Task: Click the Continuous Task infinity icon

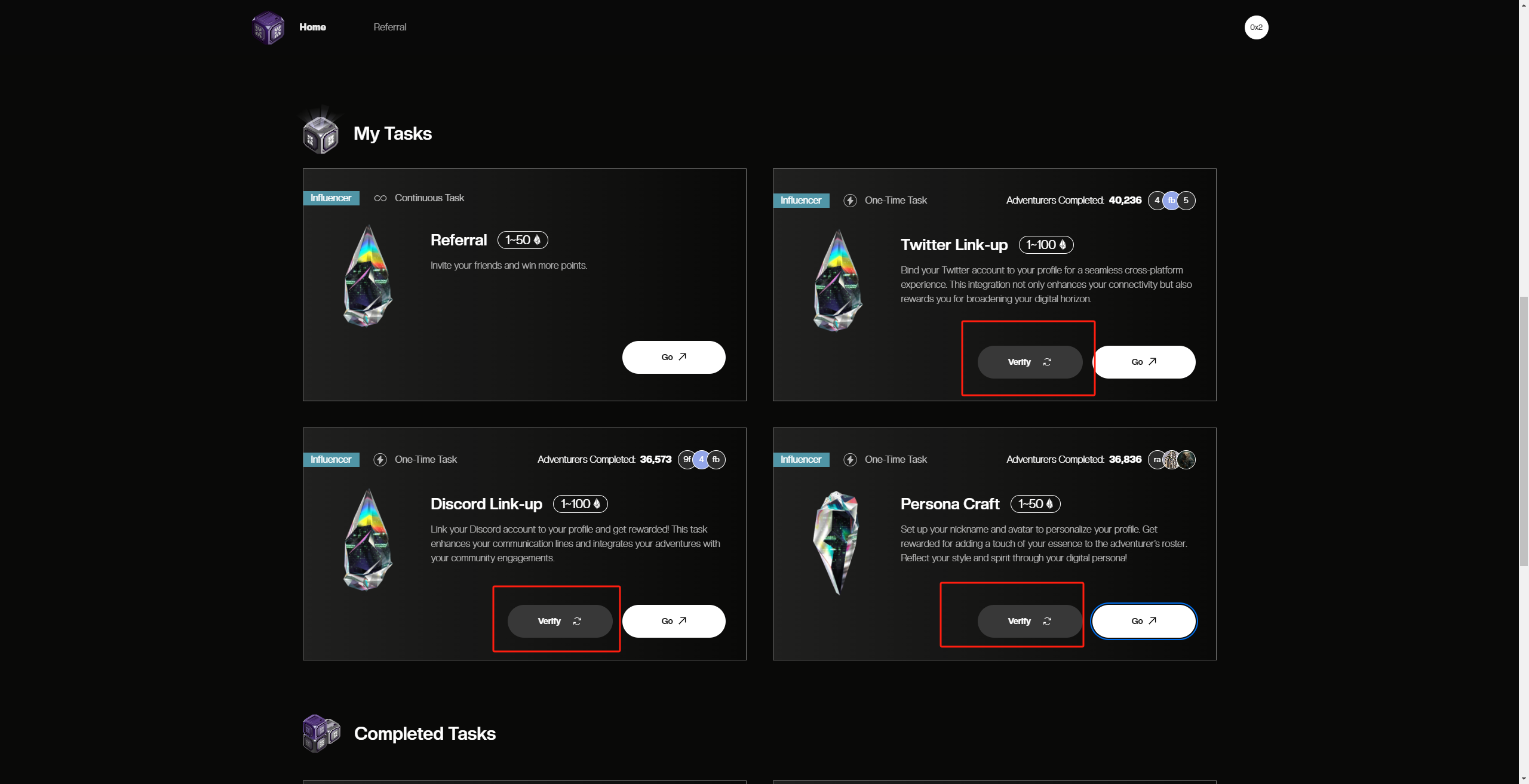Action: click(380, 198)
